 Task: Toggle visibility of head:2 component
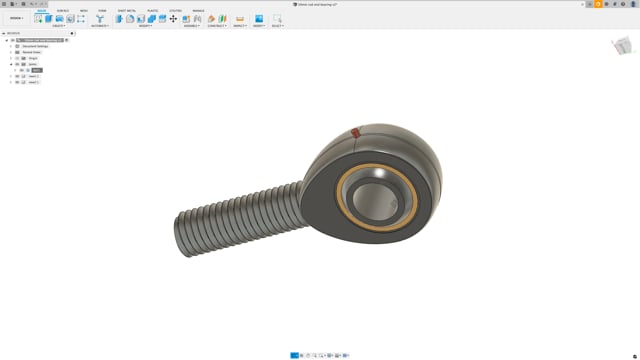17,82
